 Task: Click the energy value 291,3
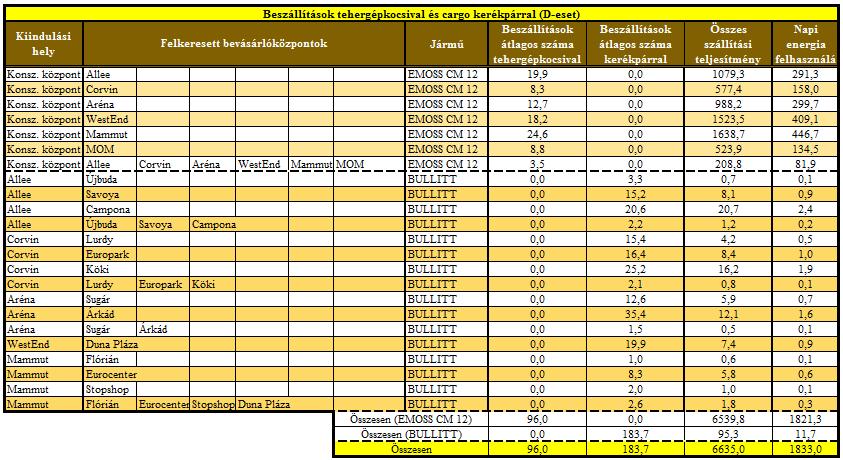coord(805,74)
